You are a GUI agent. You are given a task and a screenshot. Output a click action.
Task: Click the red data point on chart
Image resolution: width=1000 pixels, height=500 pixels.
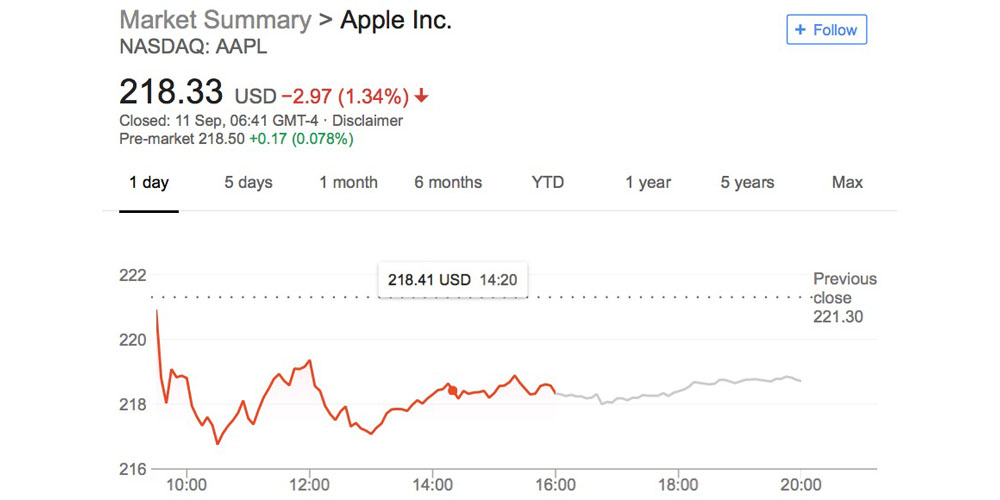pyautogui.click(x=452, y=390)
